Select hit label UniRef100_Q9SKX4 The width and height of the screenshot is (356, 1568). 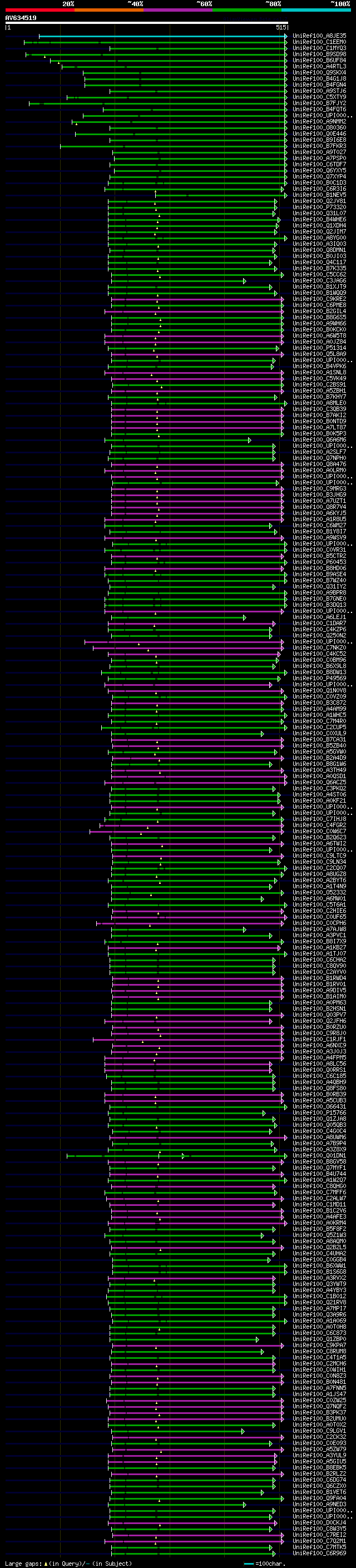click(319, 72)
